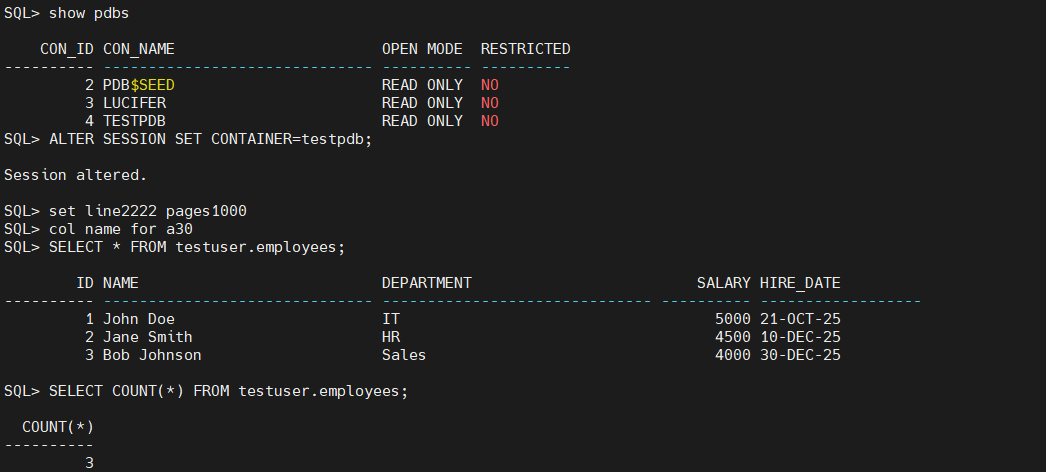The image size is (1046, 472).
Task: Click the Sales department value
Action: pyautogui.click(x=403, y=355)
